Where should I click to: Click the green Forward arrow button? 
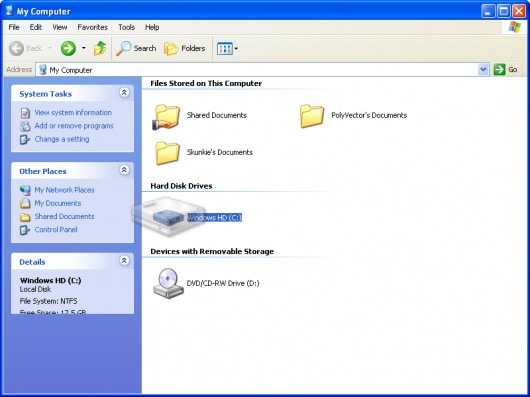[68, 49]
